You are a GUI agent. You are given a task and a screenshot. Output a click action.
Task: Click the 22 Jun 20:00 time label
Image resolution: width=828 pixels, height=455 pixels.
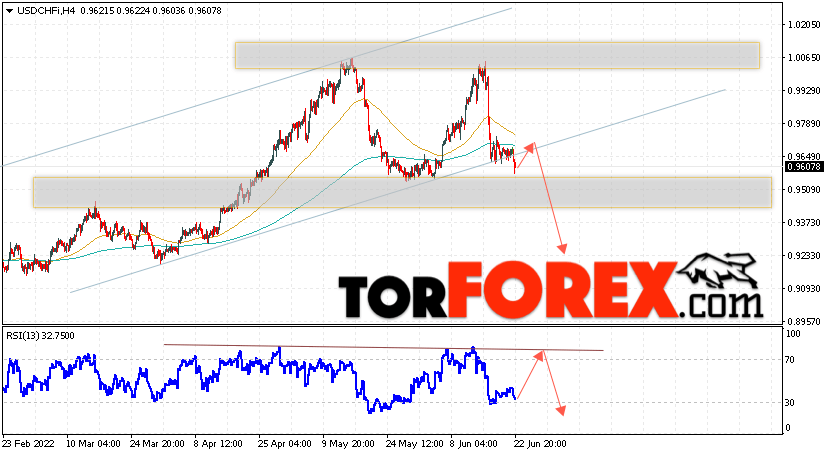(541, 444)
